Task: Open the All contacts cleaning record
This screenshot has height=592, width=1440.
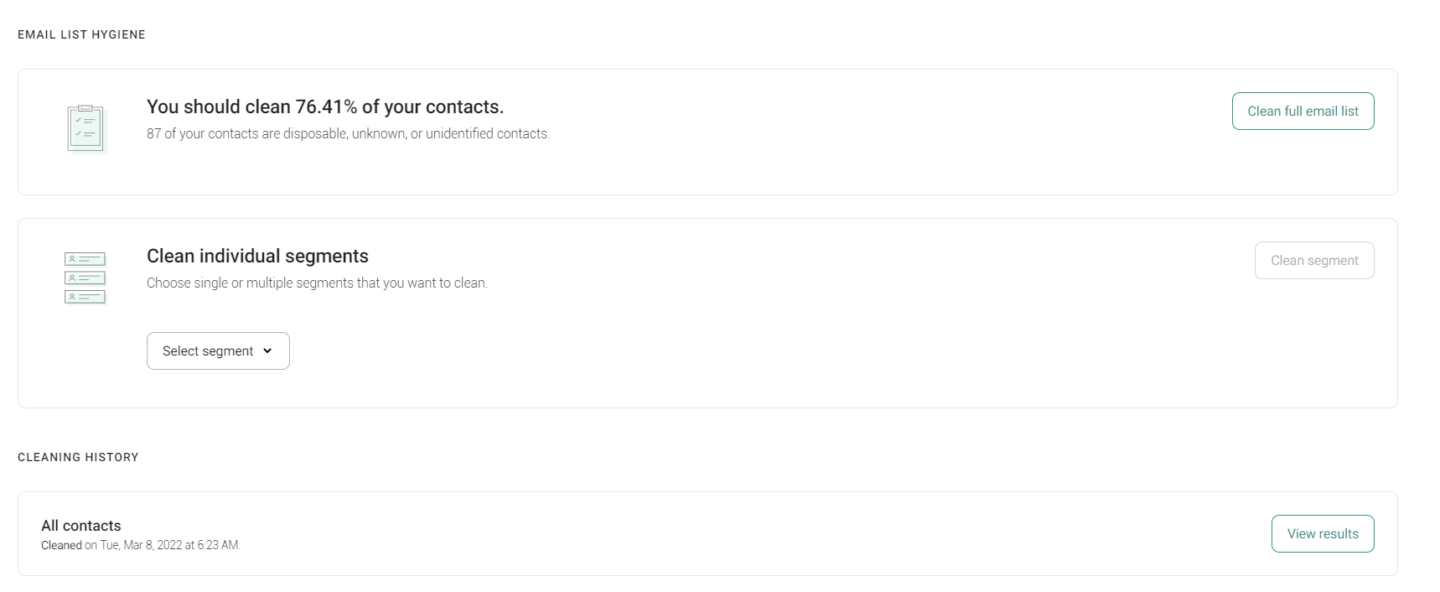Action: [x=81, y=525]
